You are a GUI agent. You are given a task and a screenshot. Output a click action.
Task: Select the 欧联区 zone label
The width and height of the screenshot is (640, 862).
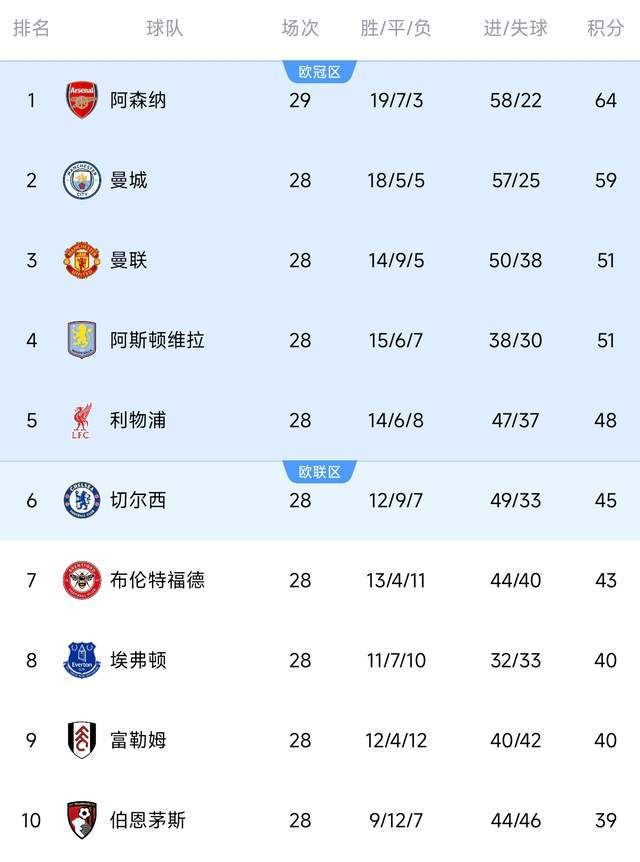coord(320,472)
